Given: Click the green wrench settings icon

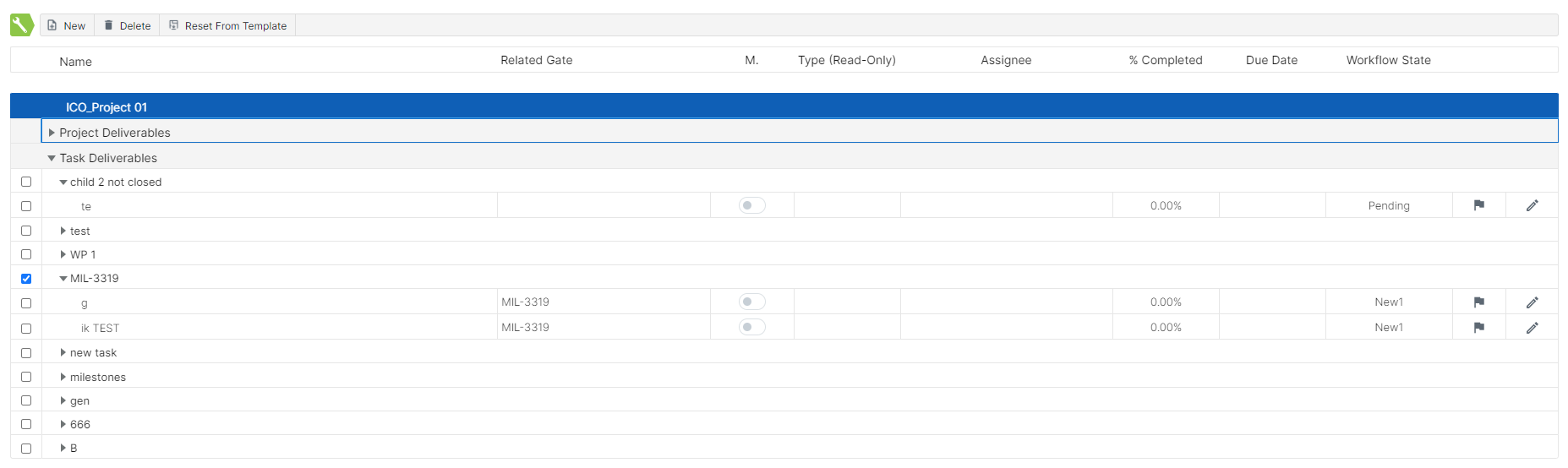Looking at the screenshot, I should click(22, 24).
